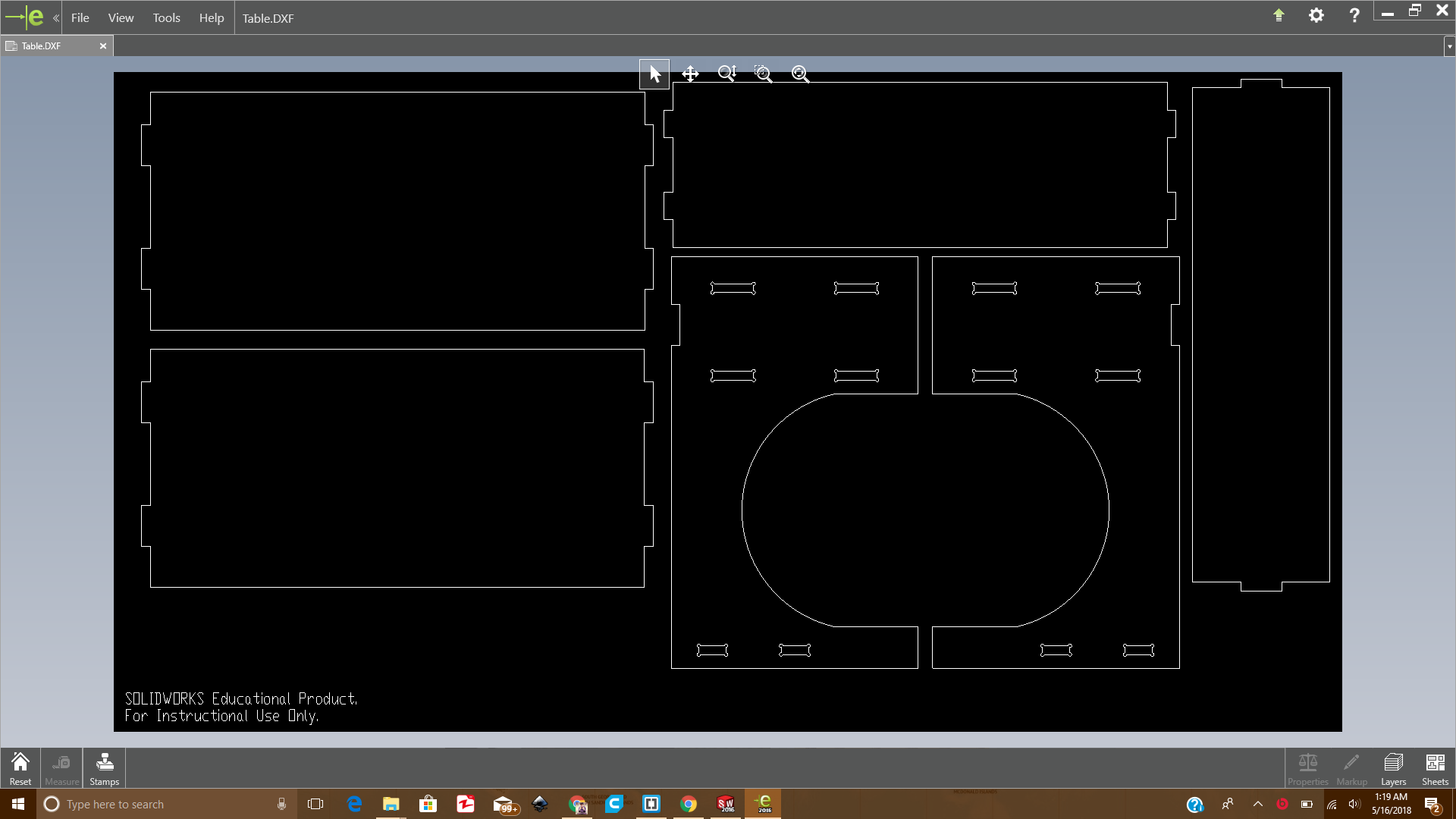The image size is (1456, 819).
Task: Open the Tools menu
Action: pos(166,18)
